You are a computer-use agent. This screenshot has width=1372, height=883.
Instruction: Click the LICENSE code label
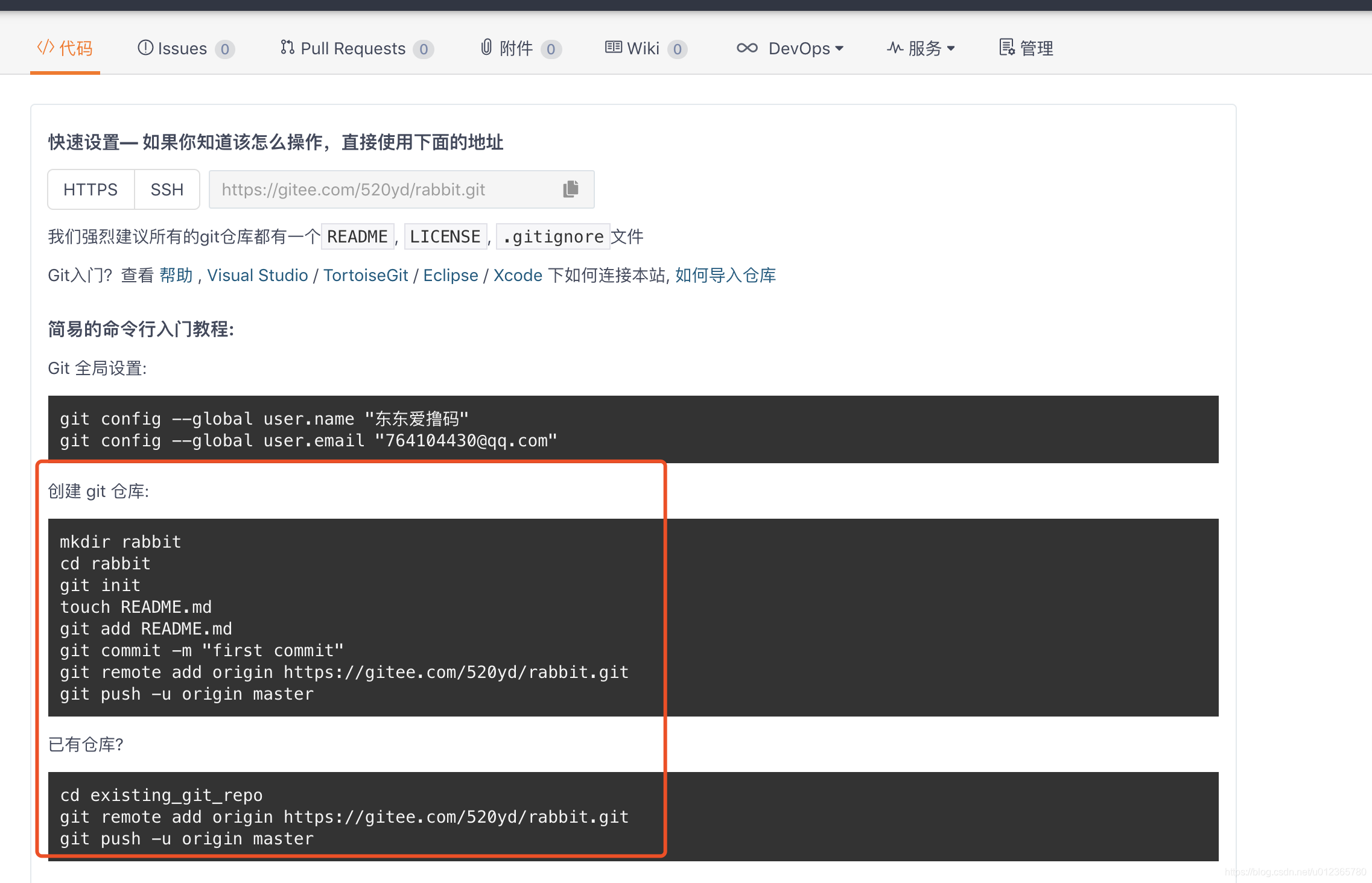445,236
